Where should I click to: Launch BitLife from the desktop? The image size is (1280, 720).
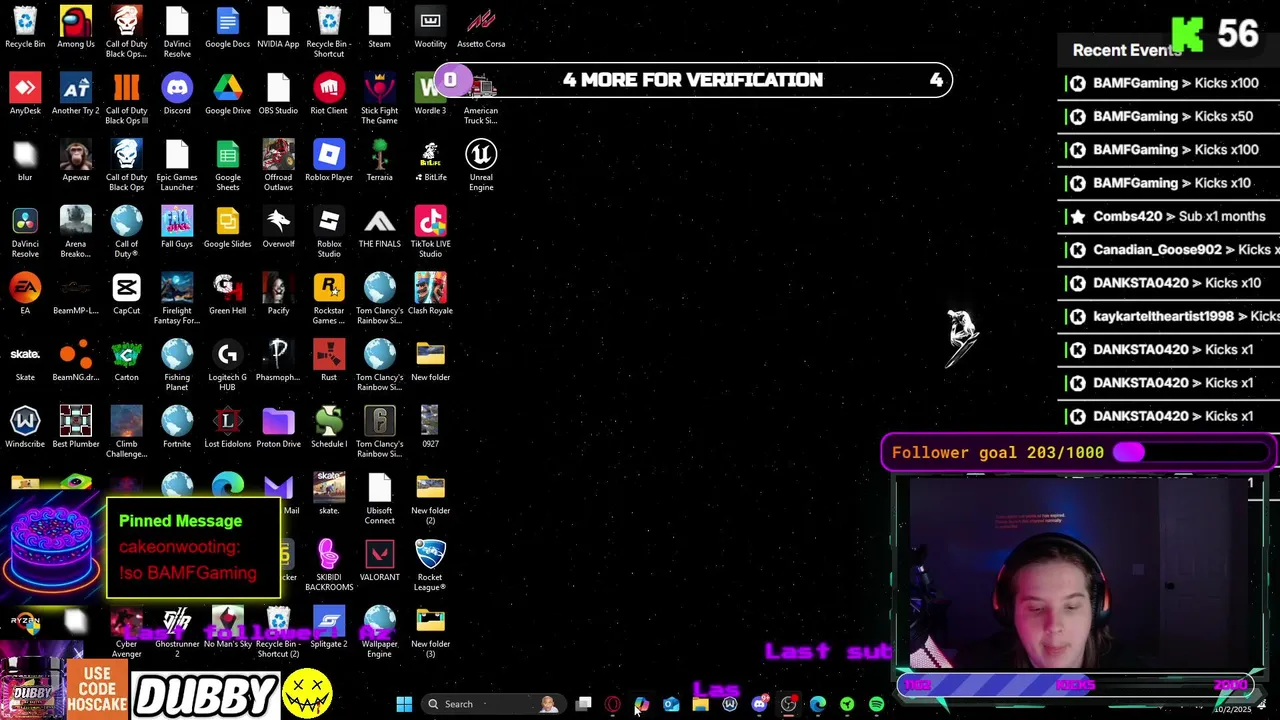point(430,162)
